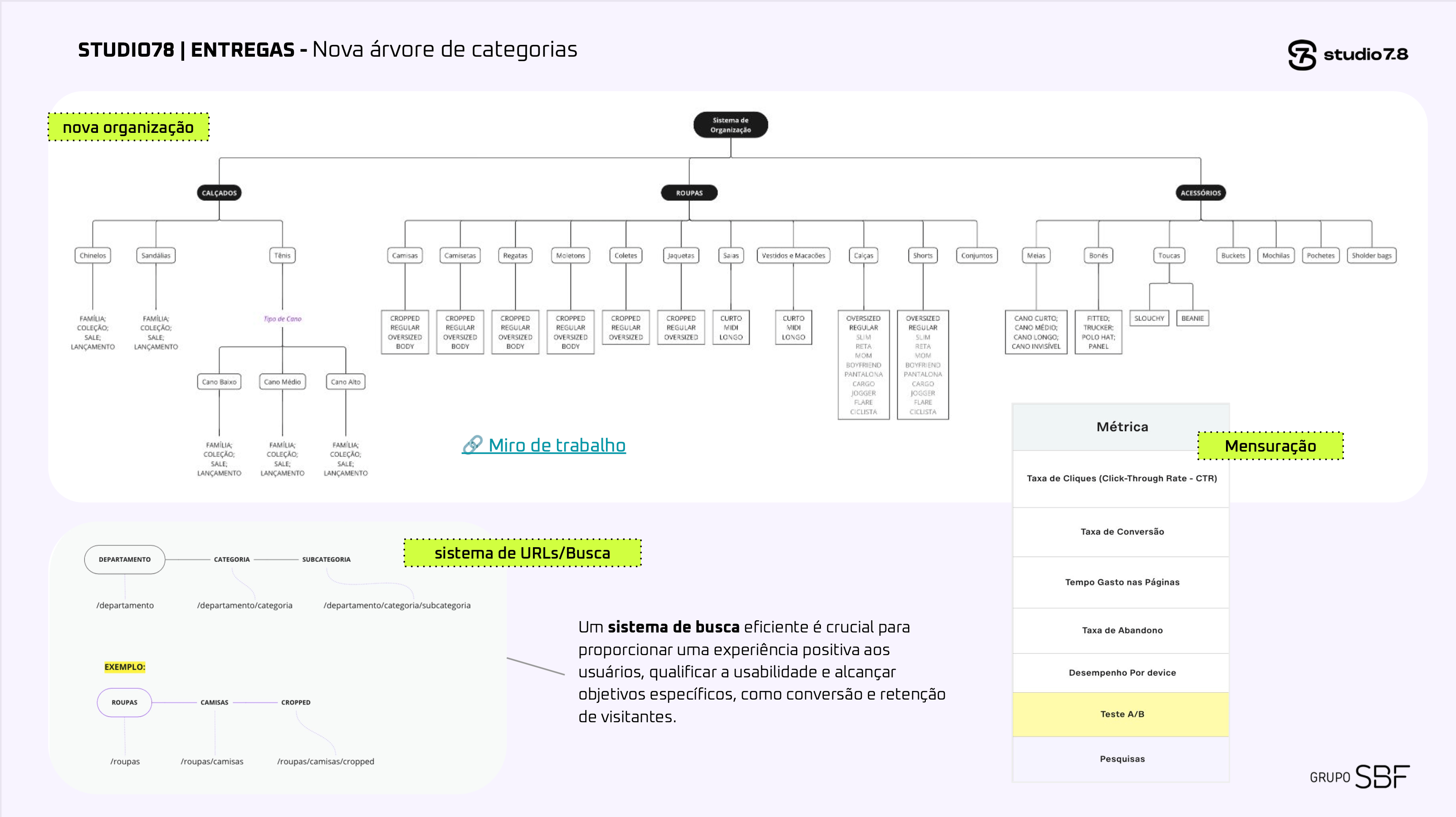The image size is (1456, 817).
Task: Click the purple-outlined ROUPAS example box
Action: 124,702
